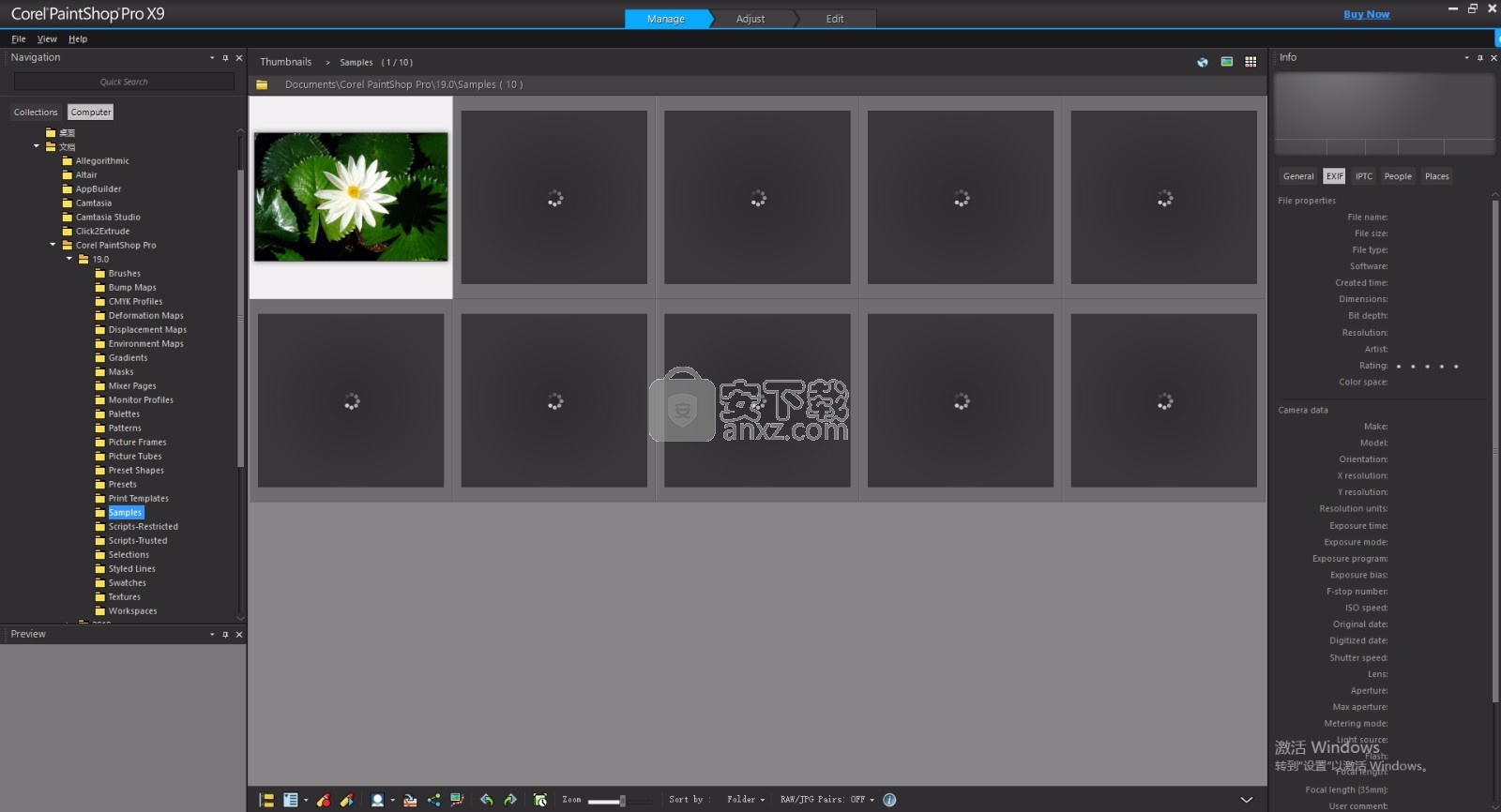1501x812 pixels.
Task: Click the blue info icon in bottom toolbar
Action: [889, 800]
